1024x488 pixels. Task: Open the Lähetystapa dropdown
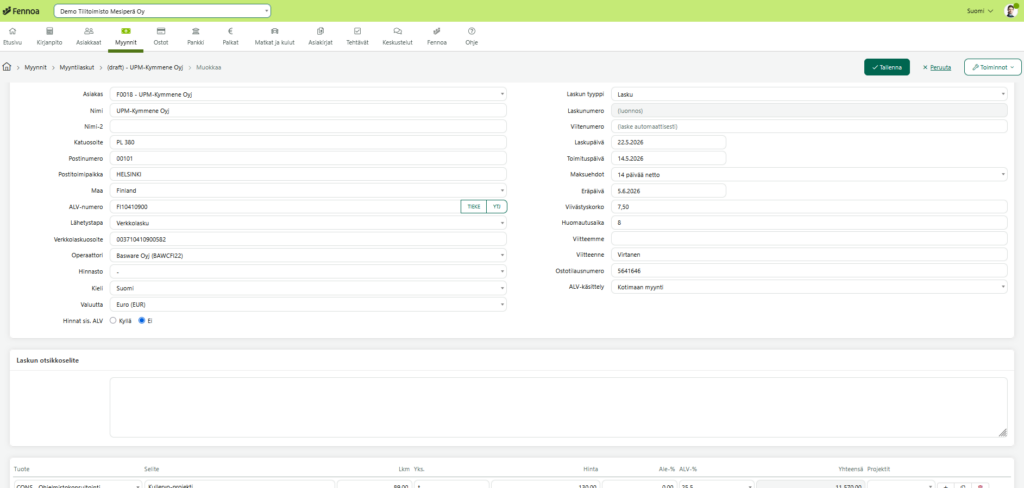[308, 223]
